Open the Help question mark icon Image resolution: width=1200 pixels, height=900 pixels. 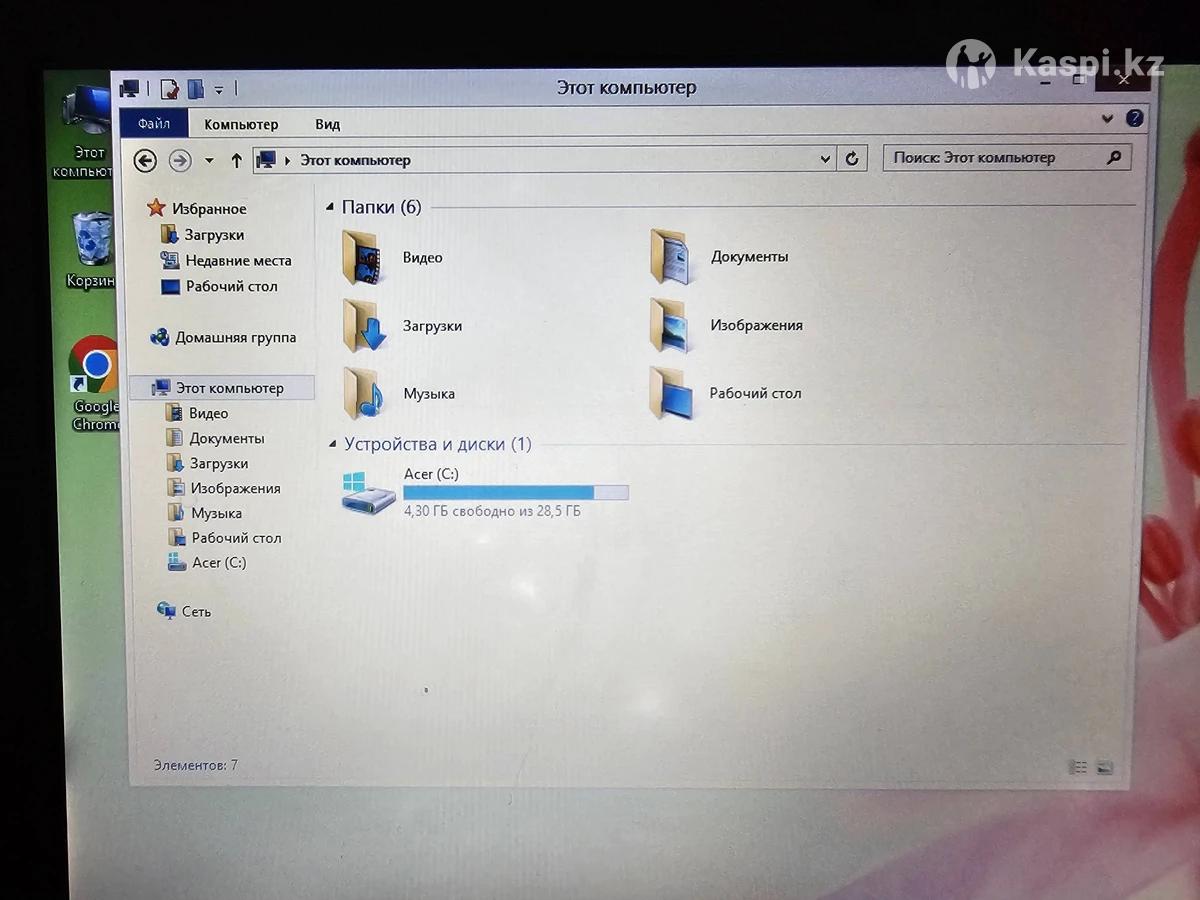tap(1134, 118)
